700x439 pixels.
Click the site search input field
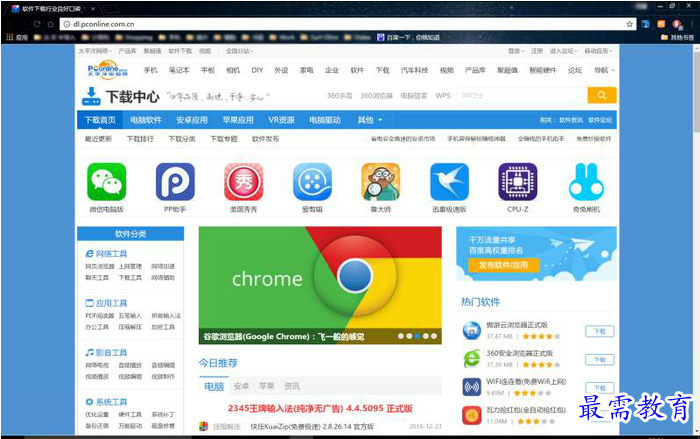coord(521,95)
